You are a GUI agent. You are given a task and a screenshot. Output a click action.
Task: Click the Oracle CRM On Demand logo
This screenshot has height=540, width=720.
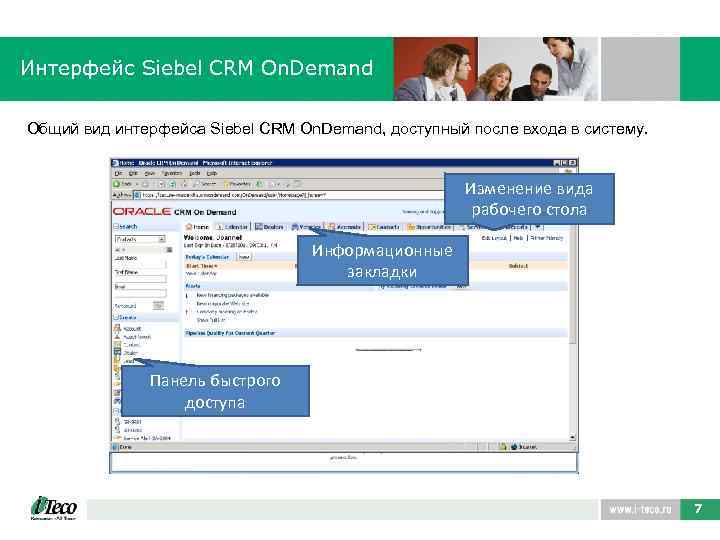coord(174,212)
